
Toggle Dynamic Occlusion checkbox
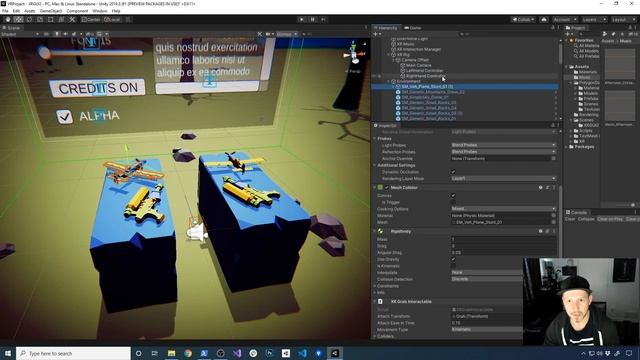coord(453,172)
